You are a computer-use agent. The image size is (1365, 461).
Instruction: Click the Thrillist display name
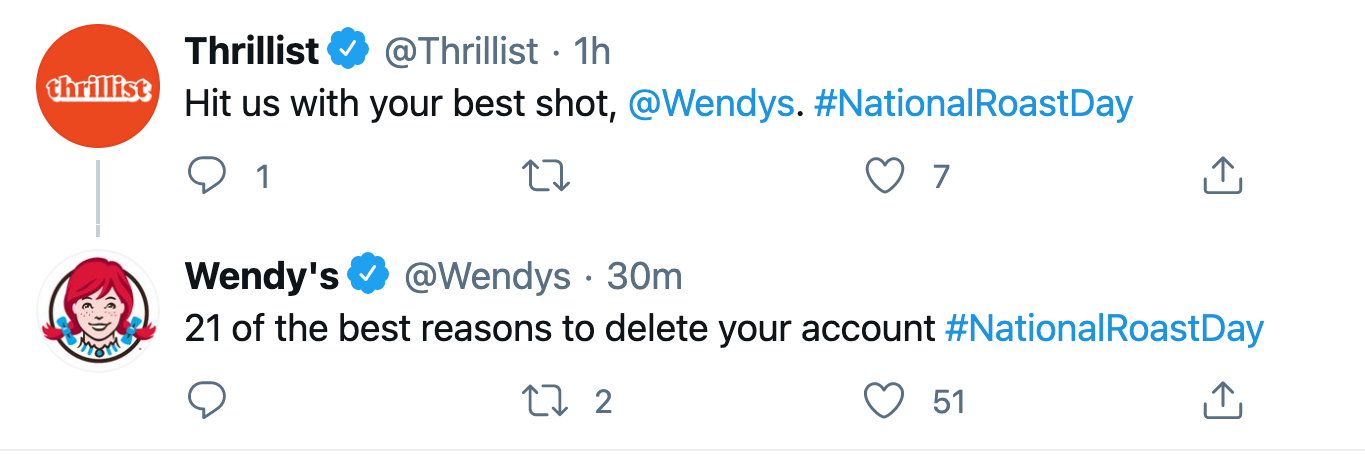click(x=252, y=51)
